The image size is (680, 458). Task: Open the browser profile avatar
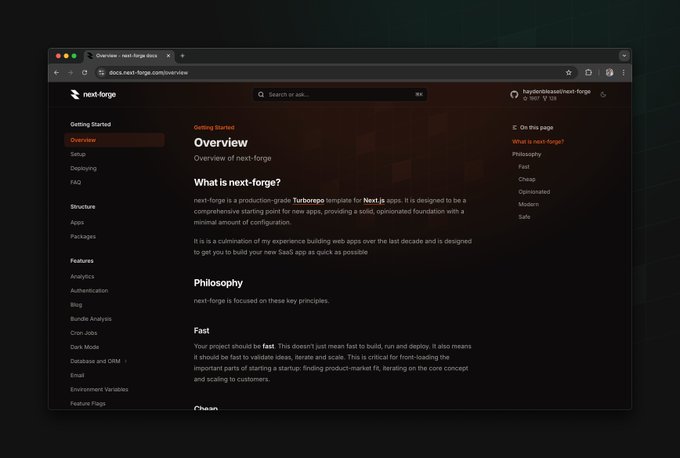click(609, 72)
